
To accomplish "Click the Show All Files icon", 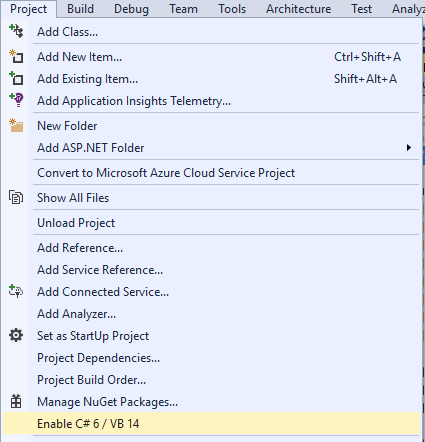I will point(16,197).
